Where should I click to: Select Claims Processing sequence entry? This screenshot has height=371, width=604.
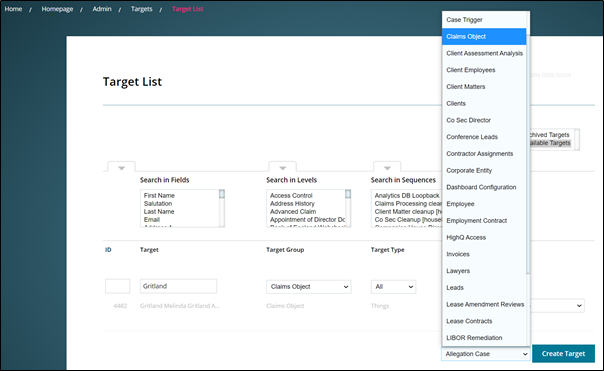click(408, 204)
